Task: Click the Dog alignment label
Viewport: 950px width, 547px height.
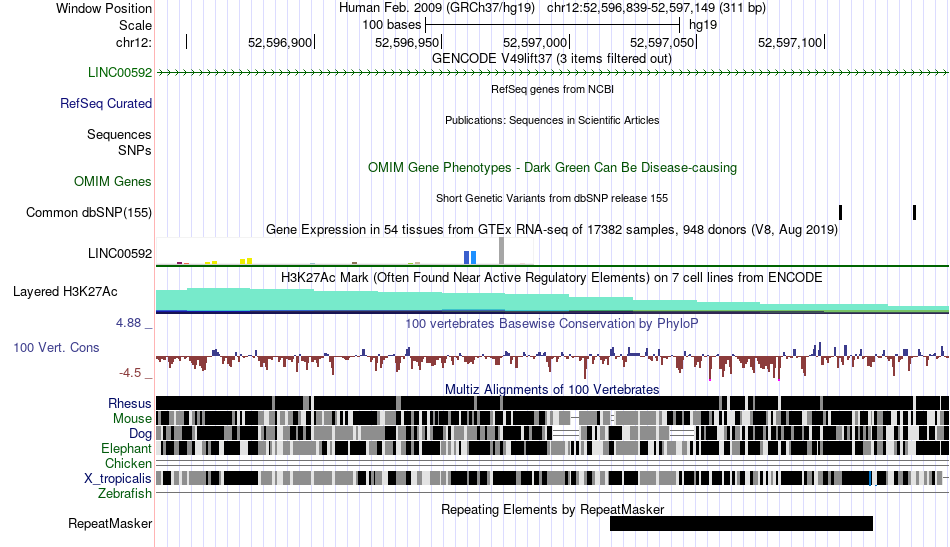Action: pos(140,434)
